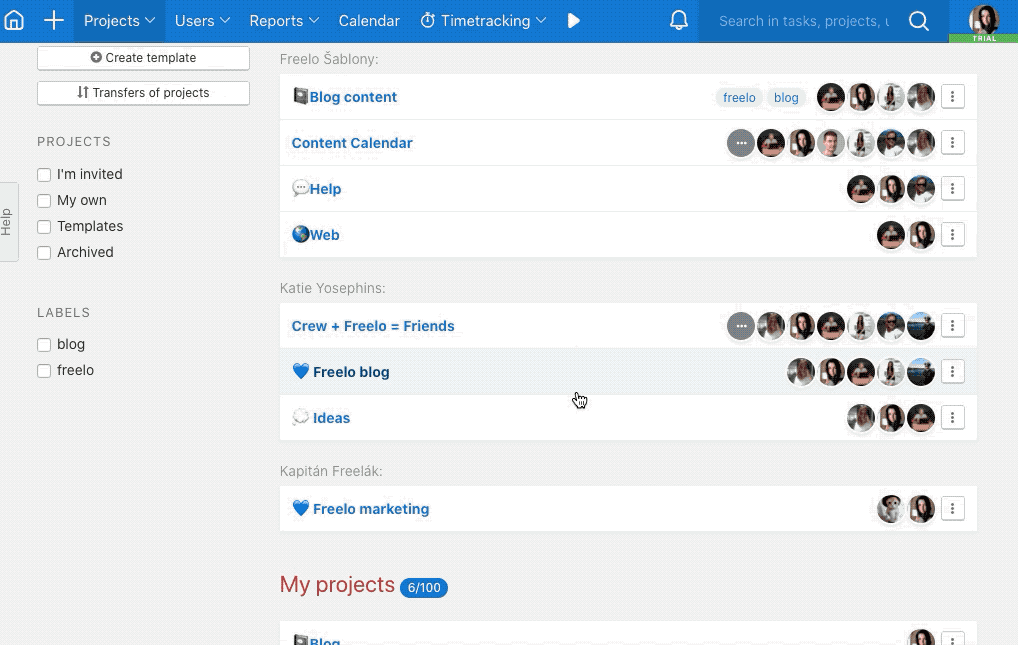Viewport: 1018px width, 645px height.
Task: Show Archived projects checkbox
Action: 44,253
